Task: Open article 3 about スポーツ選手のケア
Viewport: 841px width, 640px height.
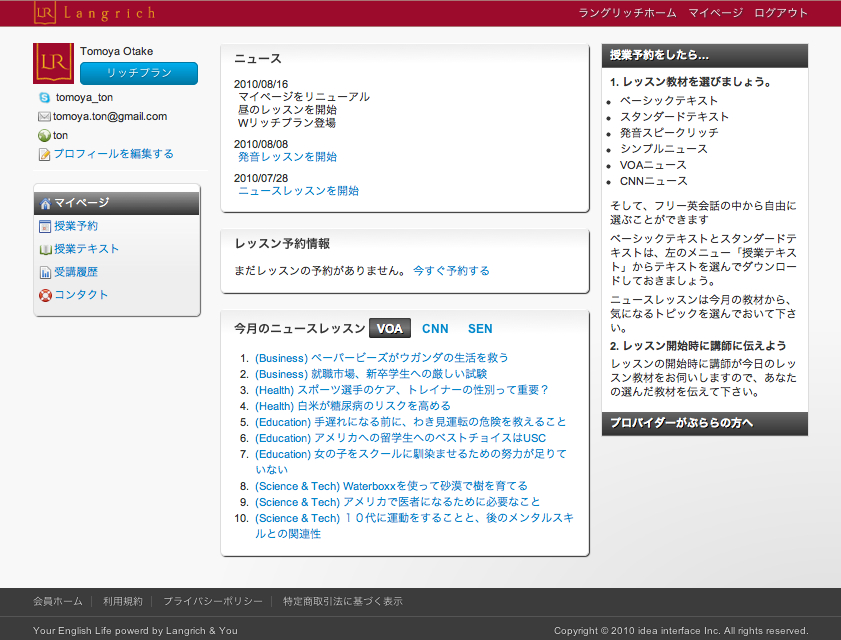Action: click(401, 390)
